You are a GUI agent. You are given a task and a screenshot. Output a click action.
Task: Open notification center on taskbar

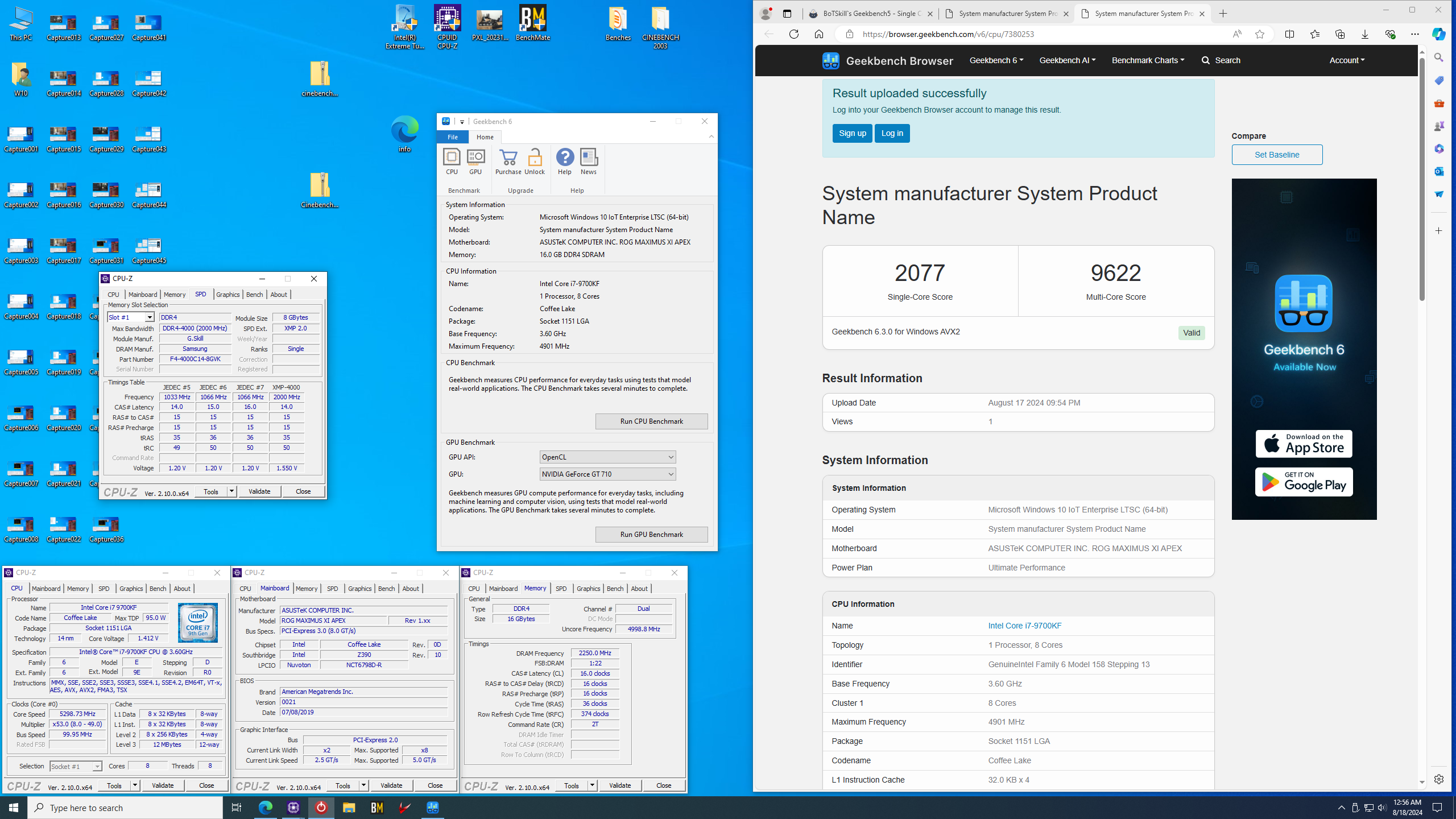1437,808
